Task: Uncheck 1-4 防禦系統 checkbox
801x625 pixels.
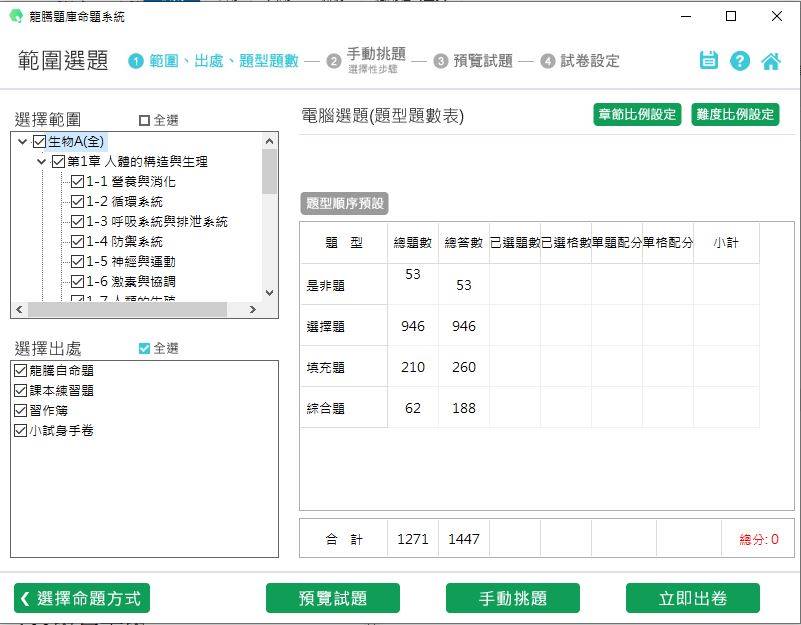Action: click(77, 241)
